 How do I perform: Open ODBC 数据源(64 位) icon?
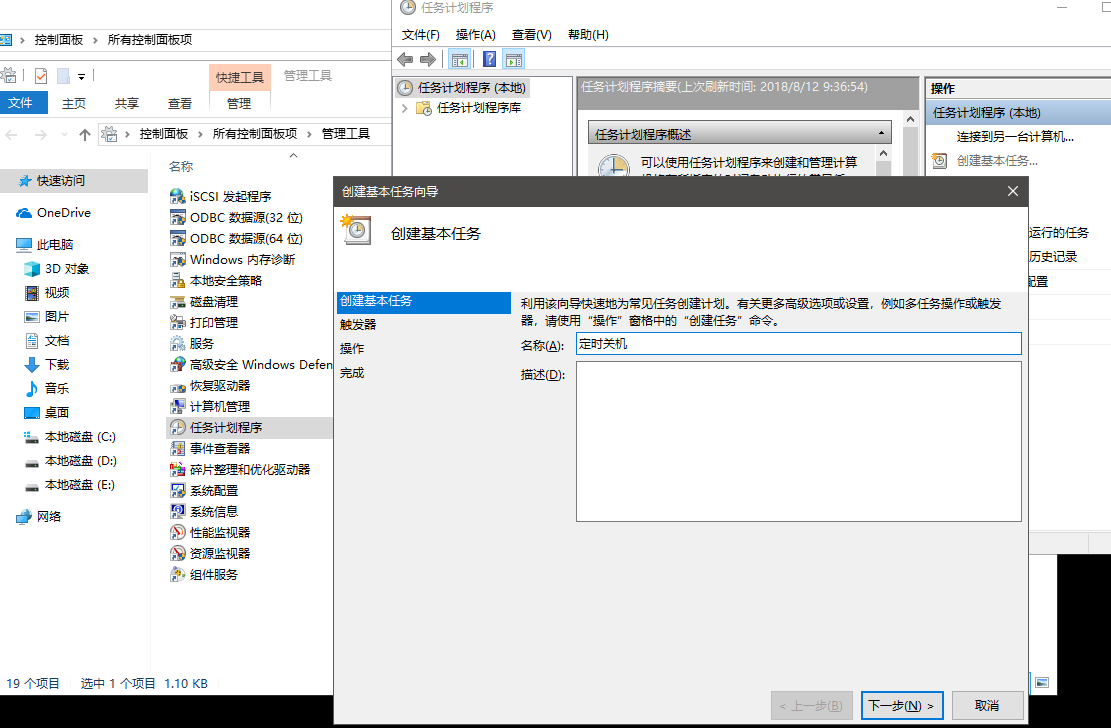[x=178, y=238]
